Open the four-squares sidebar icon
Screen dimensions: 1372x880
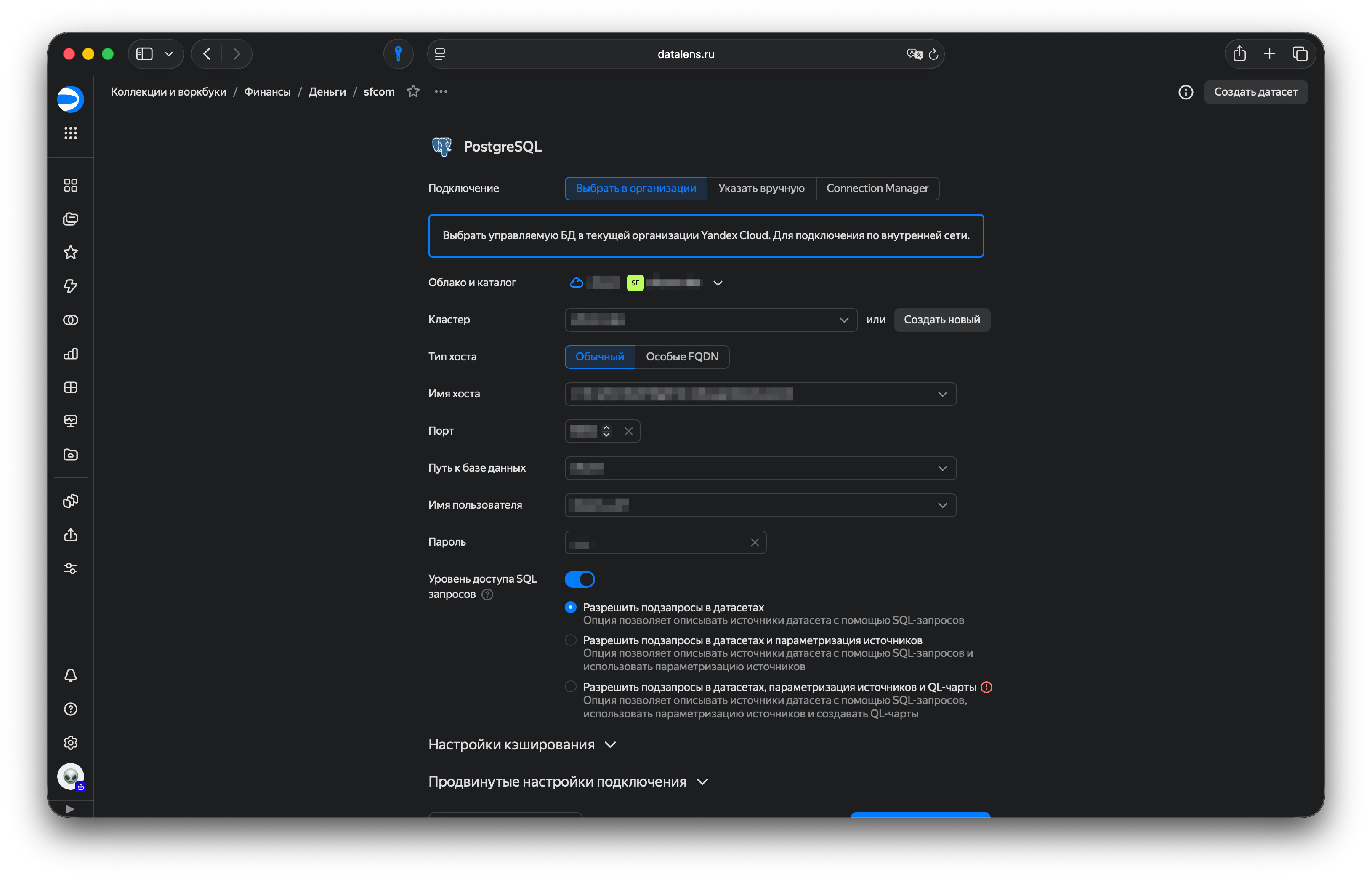70,185
